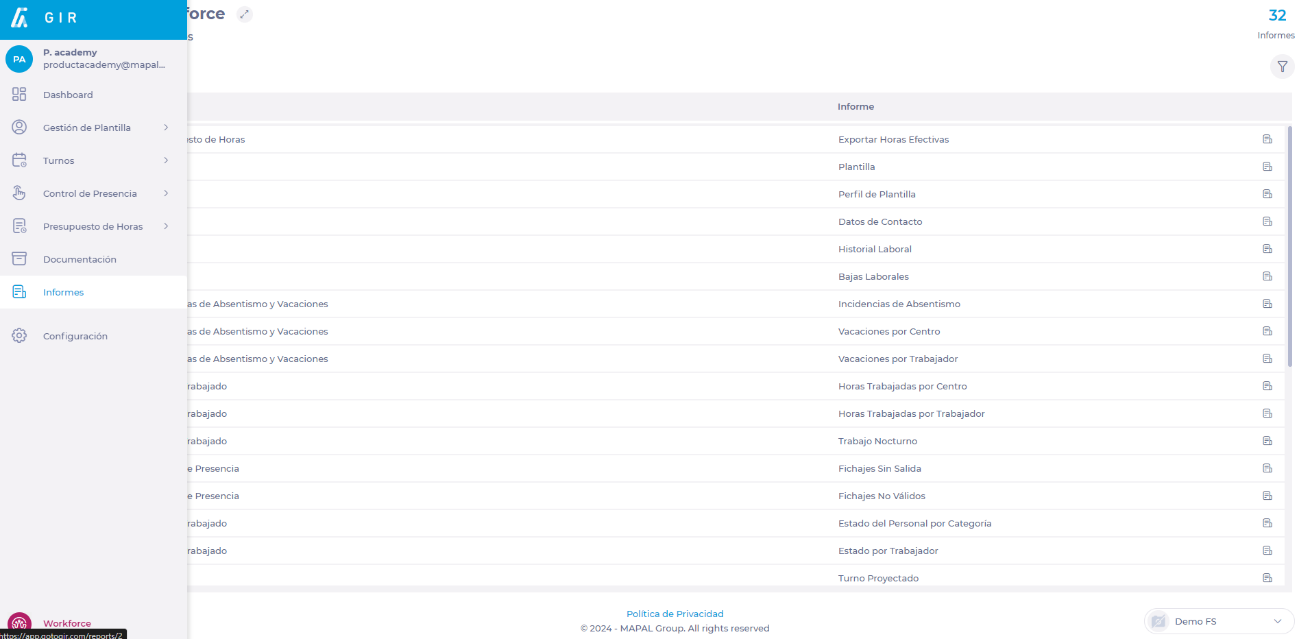Click the expand arrows icon beside the title

[x=245, y=14]
